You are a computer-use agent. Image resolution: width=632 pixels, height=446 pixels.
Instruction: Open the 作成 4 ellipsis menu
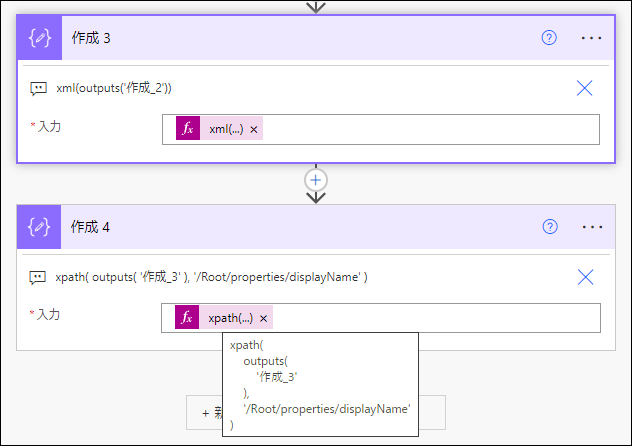[592, 227]
